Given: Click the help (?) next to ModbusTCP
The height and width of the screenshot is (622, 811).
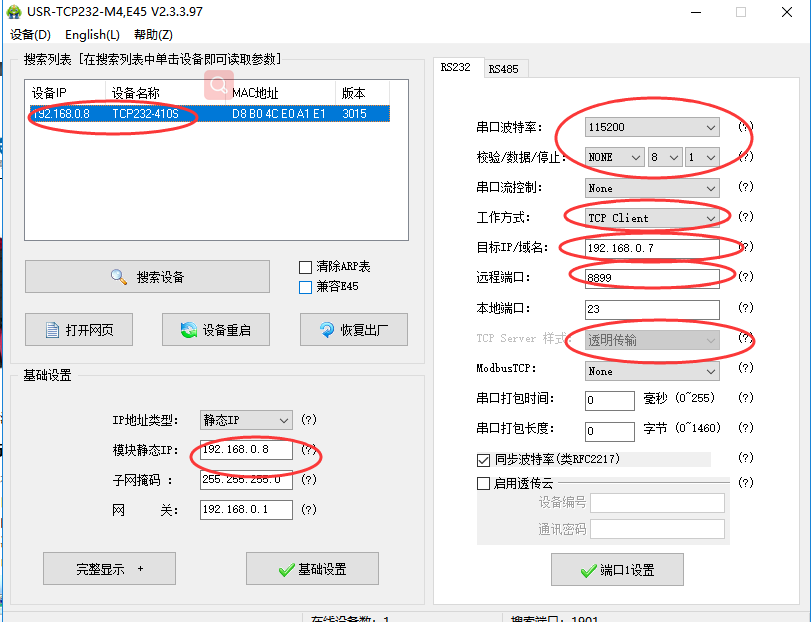Looking at the screenshot, I should click(x=745, y=370).
